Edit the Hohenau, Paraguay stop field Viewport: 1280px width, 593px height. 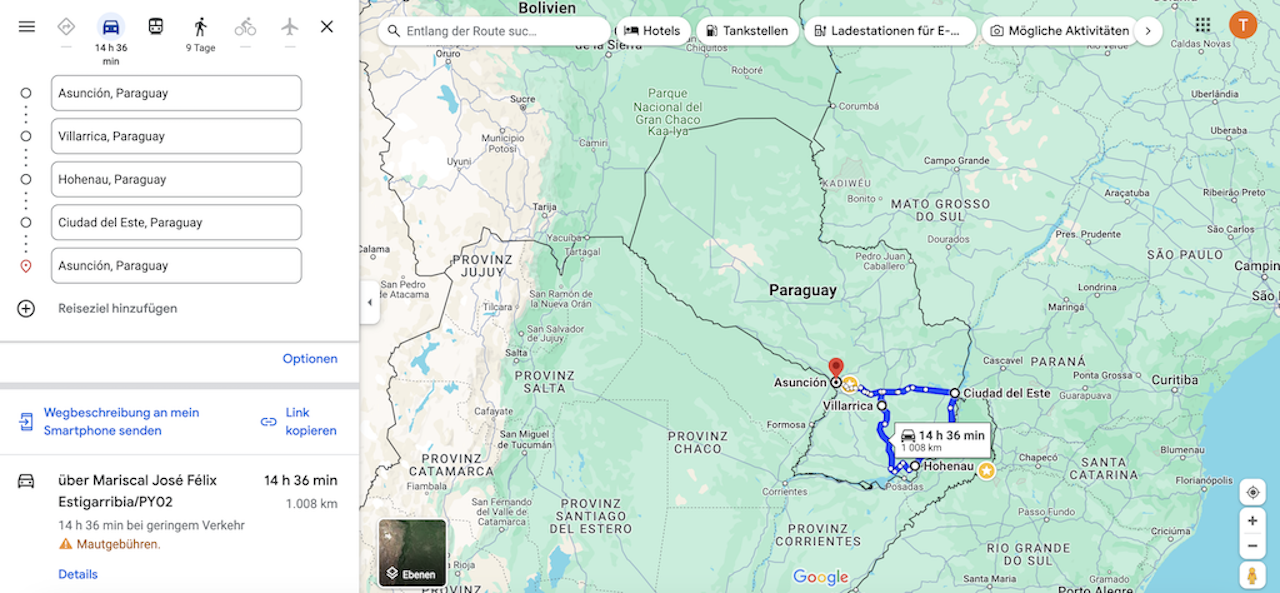pyautogui.click(x=176, y=179)
